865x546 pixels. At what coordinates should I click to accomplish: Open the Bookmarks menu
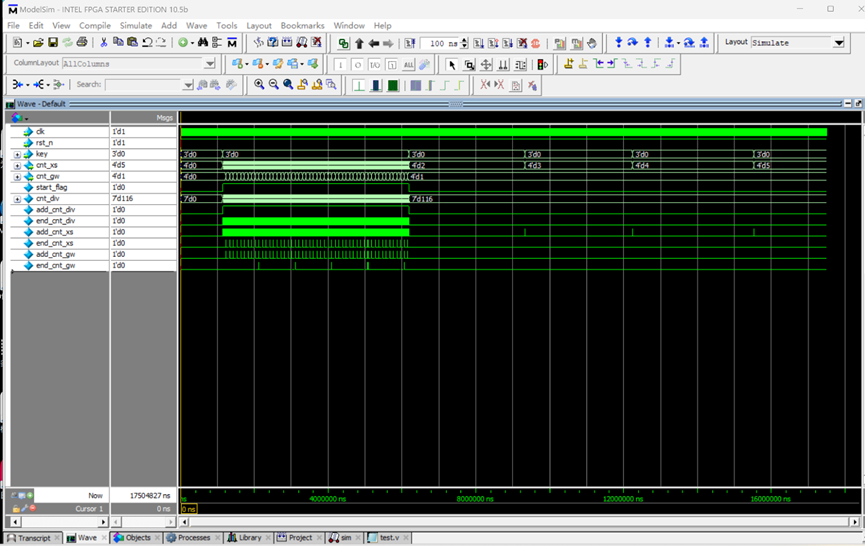[x=302, y=25]
